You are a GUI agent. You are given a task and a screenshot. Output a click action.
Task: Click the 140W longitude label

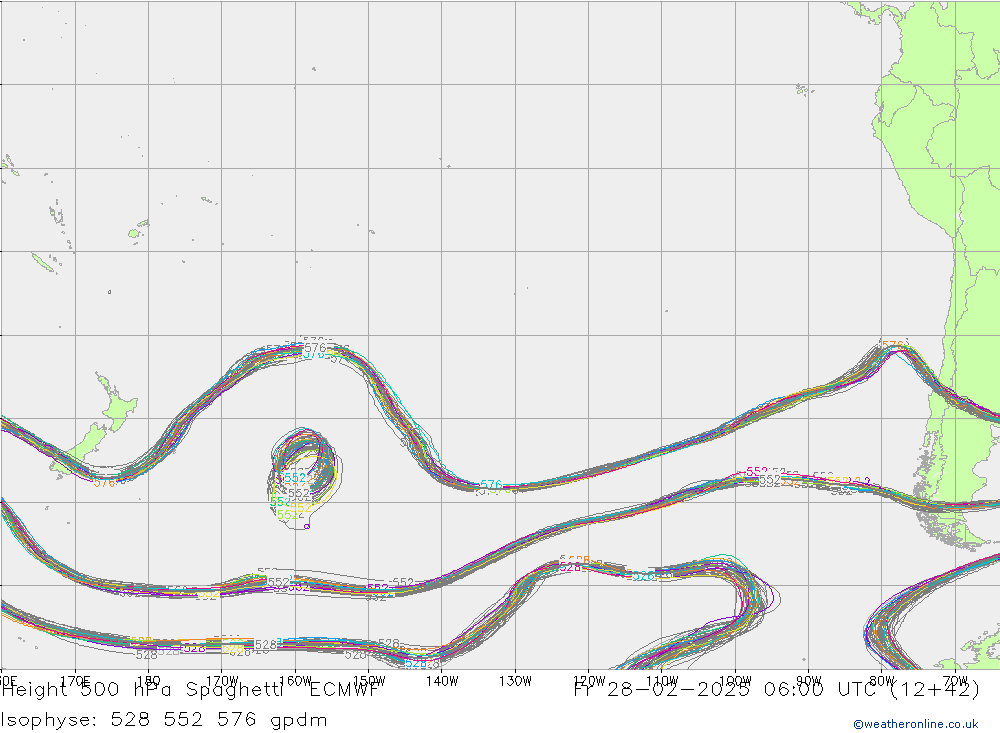point(442,681)
